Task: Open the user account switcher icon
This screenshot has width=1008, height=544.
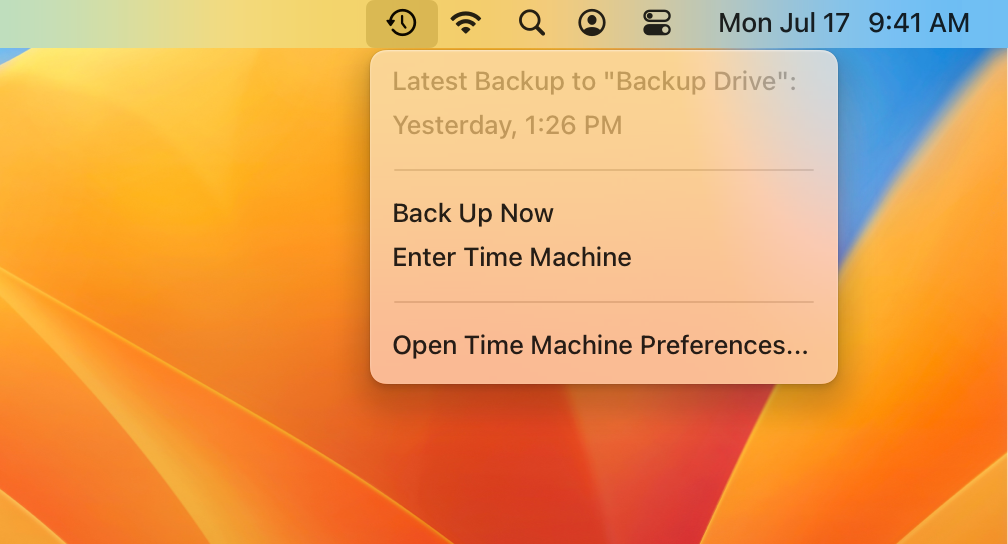Action: click(593, 23)
